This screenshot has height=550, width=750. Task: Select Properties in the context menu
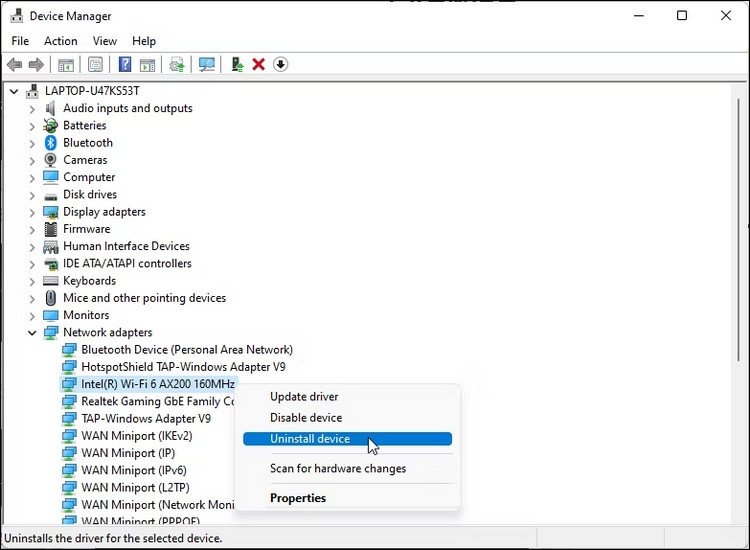coord(297,498)
